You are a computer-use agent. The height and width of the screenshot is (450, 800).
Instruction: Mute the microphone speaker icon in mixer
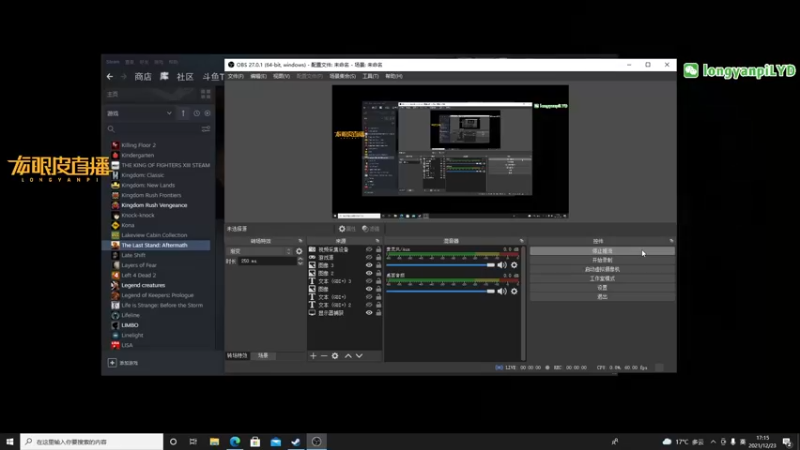(x=502, y=265)
